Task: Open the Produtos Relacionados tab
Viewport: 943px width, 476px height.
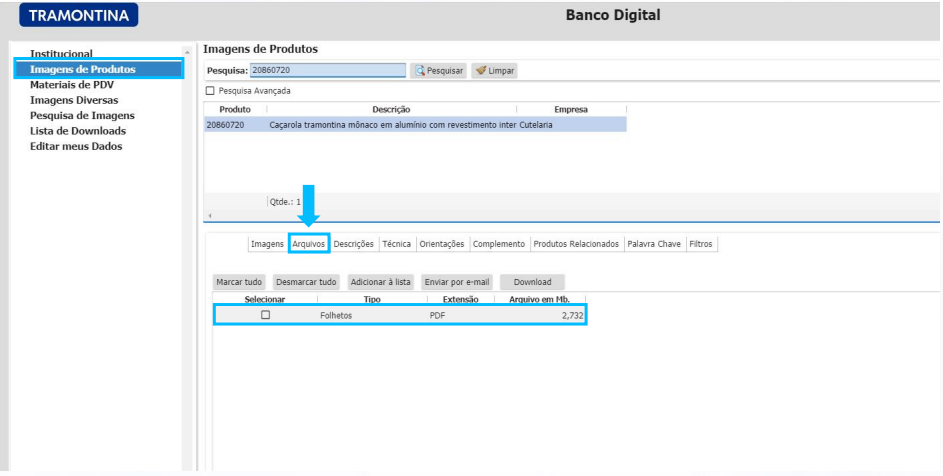Action: (576, 244)
